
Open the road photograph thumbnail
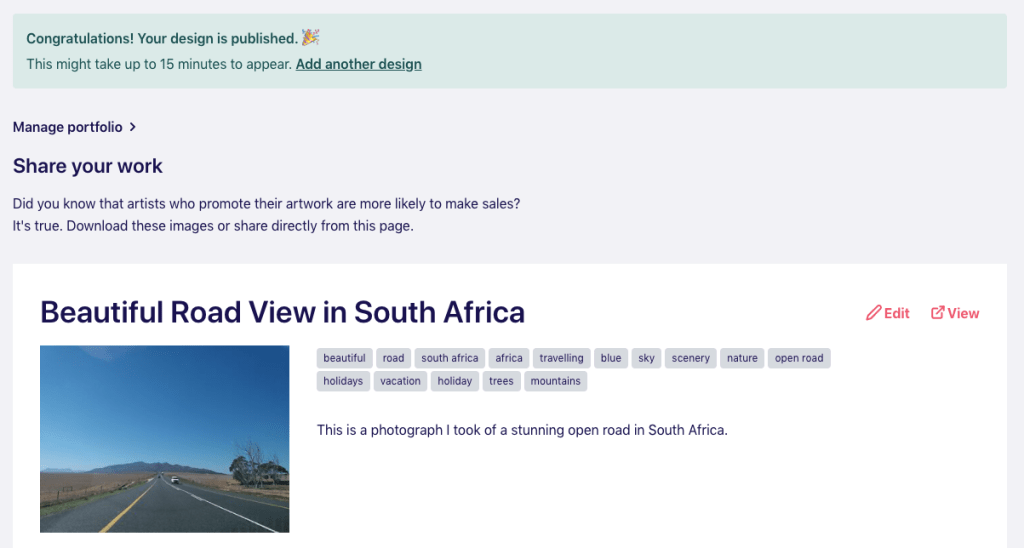click(x=164, y=438)
